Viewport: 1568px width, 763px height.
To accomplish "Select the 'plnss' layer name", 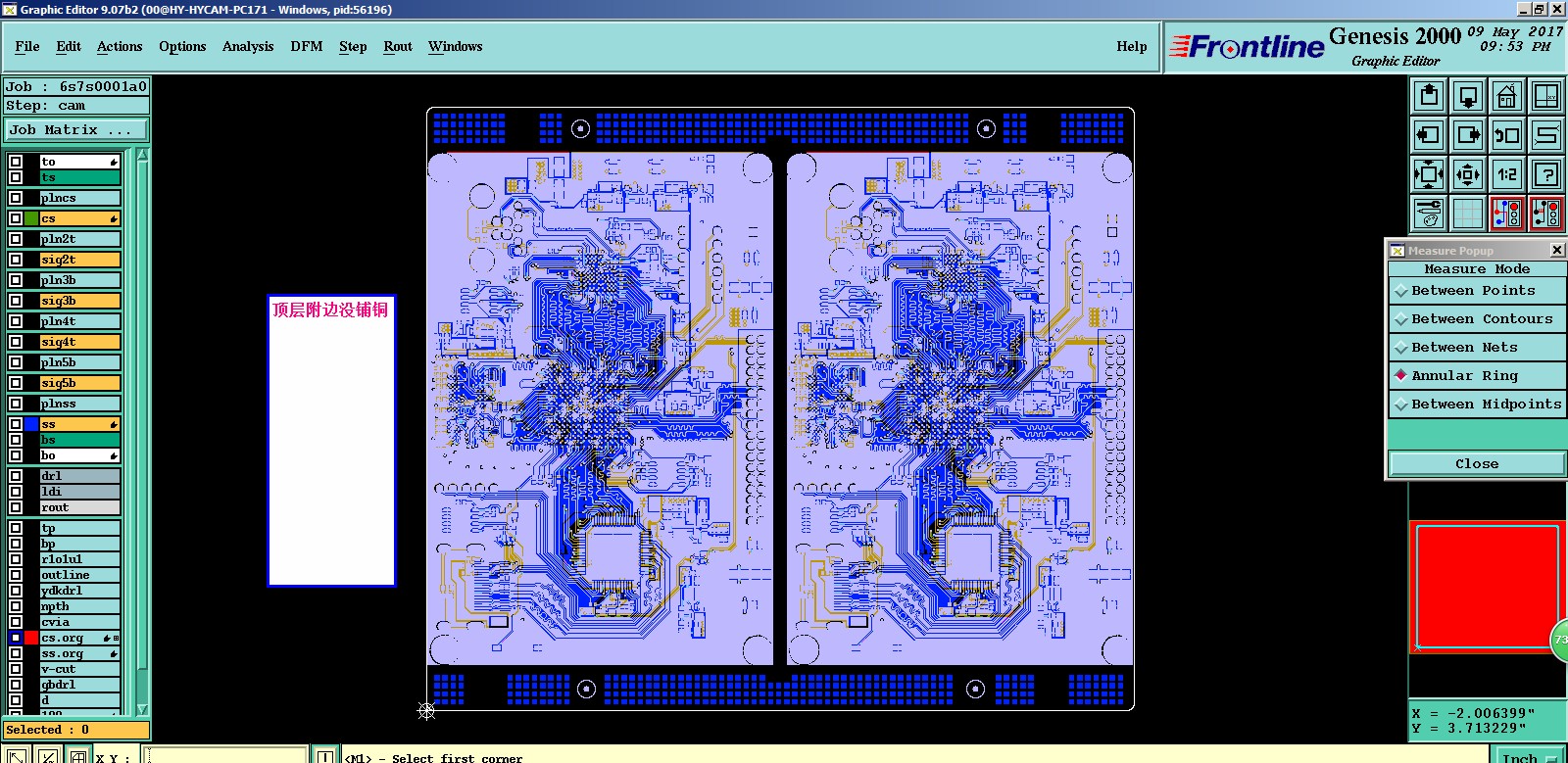I will point(79,404).
